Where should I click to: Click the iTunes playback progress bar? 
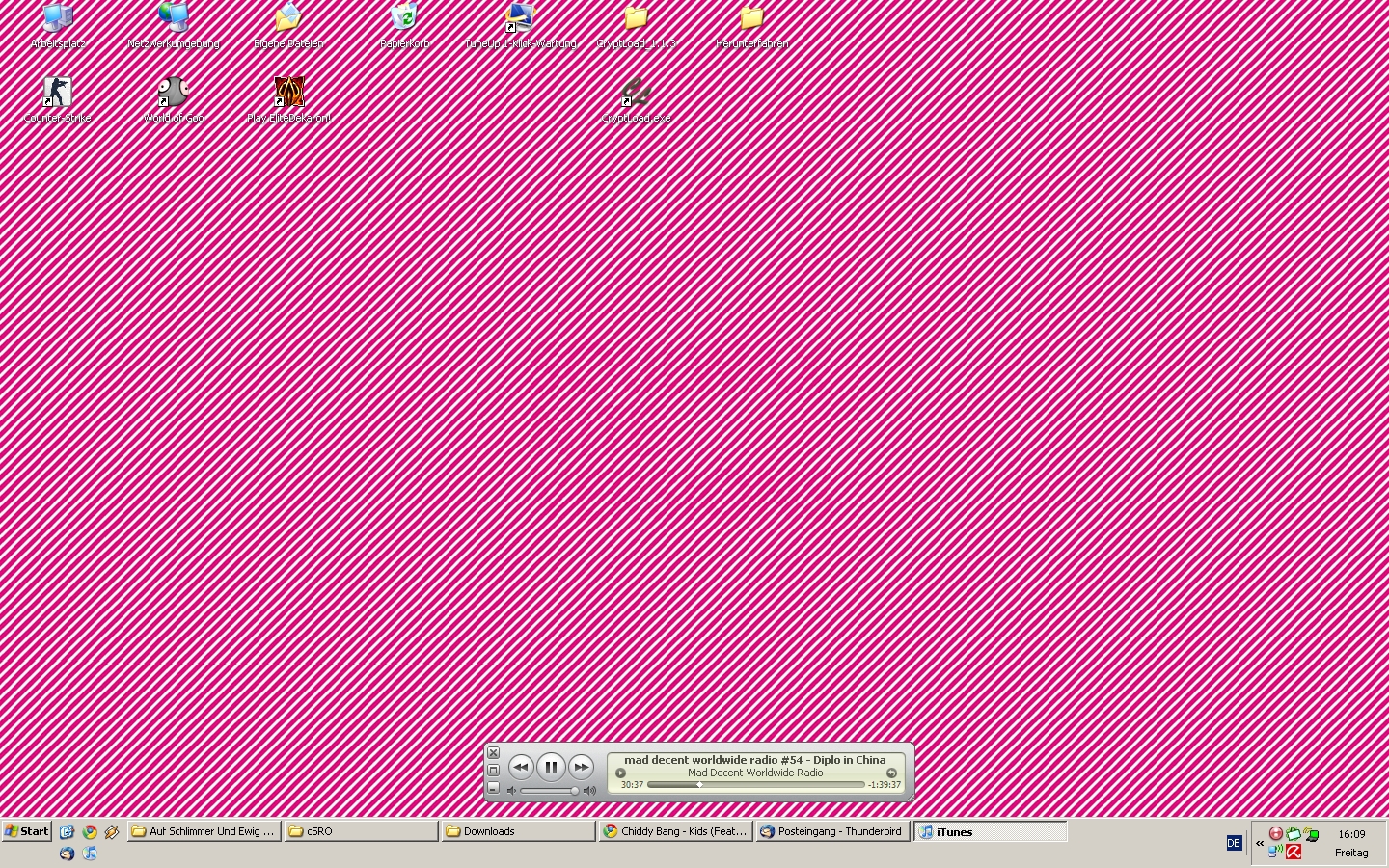(755, 785)
